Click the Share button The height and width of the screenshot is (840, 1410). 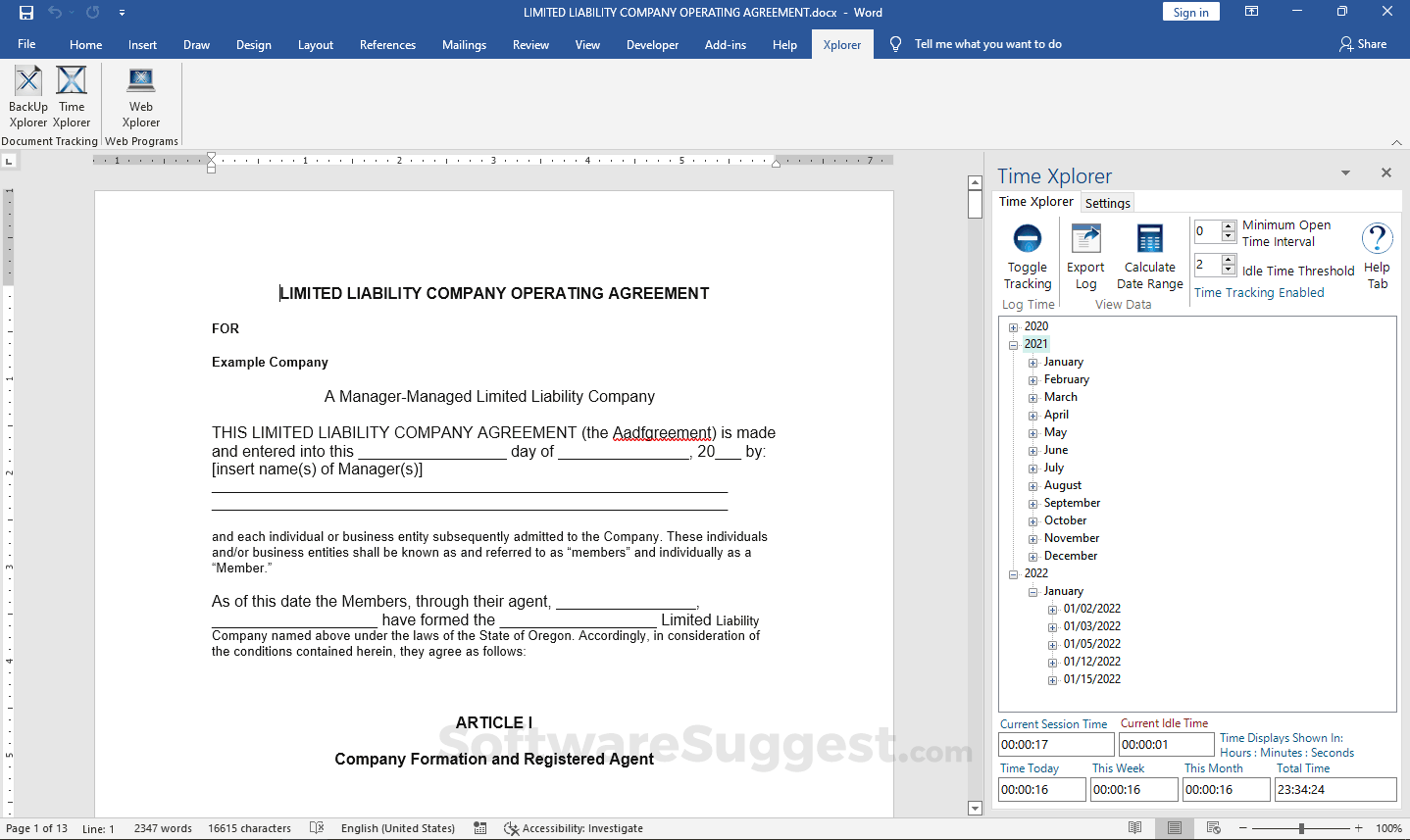[x=1363, y=44]
